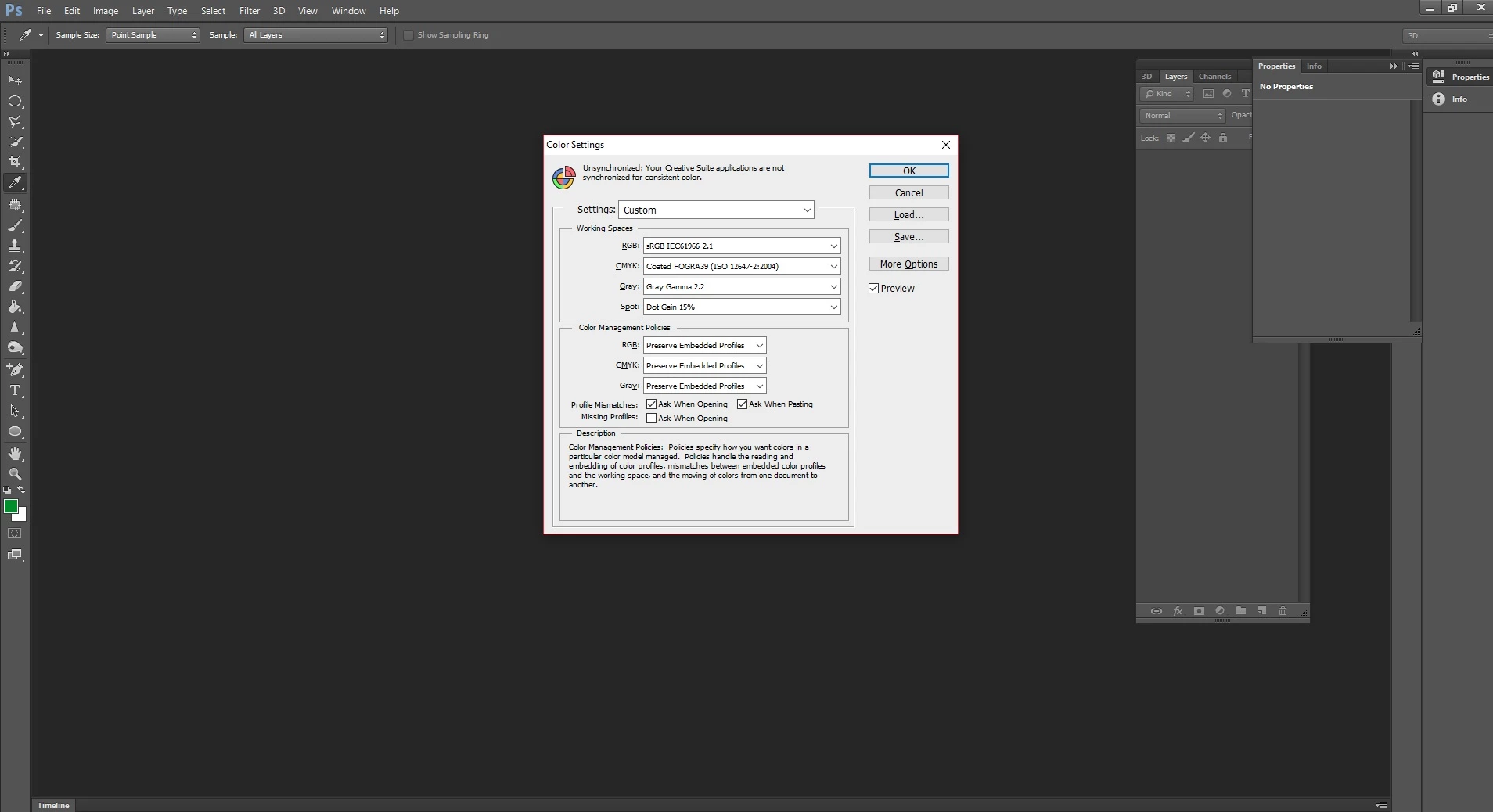This screenshot has height=812, width=1493.
Task: Click the Save... button
Action: (x=908, y=236)
